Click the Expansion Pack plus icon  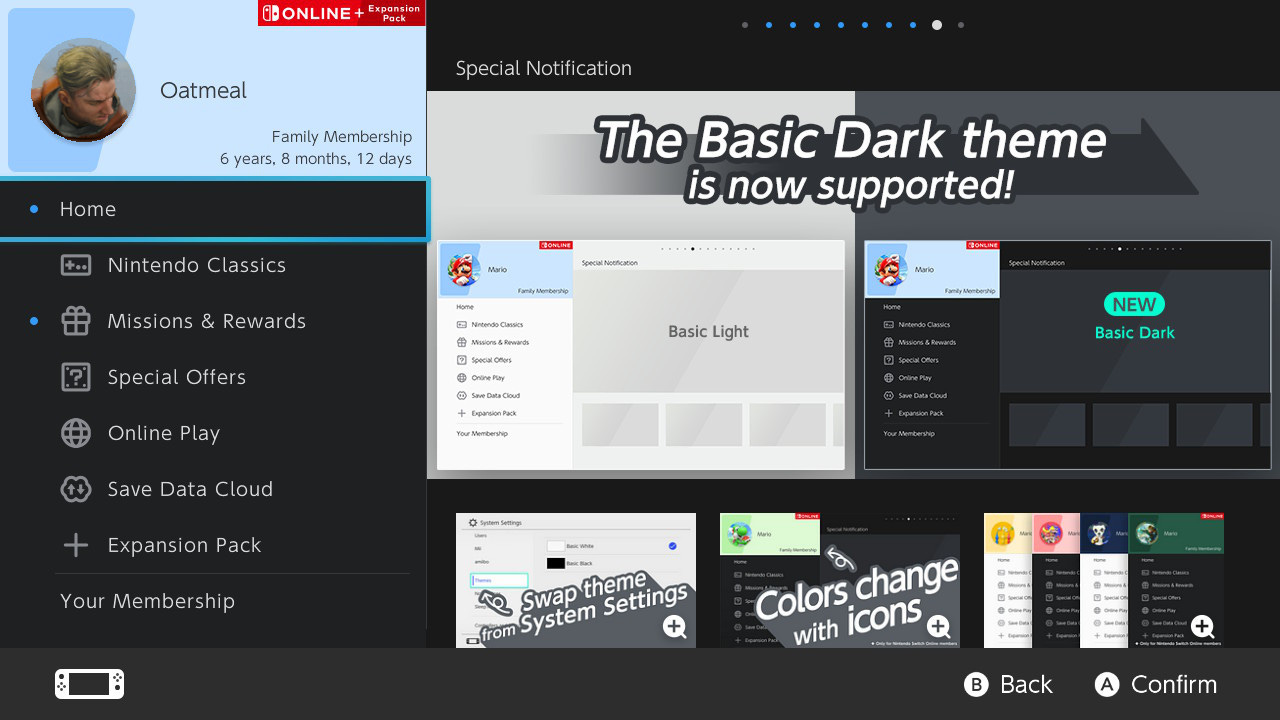[x=76, y=545]
